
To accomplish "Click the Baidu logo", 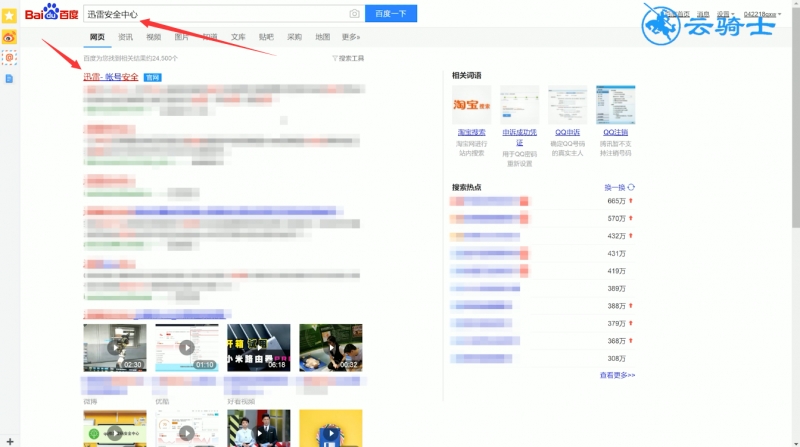I will pyautogui.click(x=51, y=13).
